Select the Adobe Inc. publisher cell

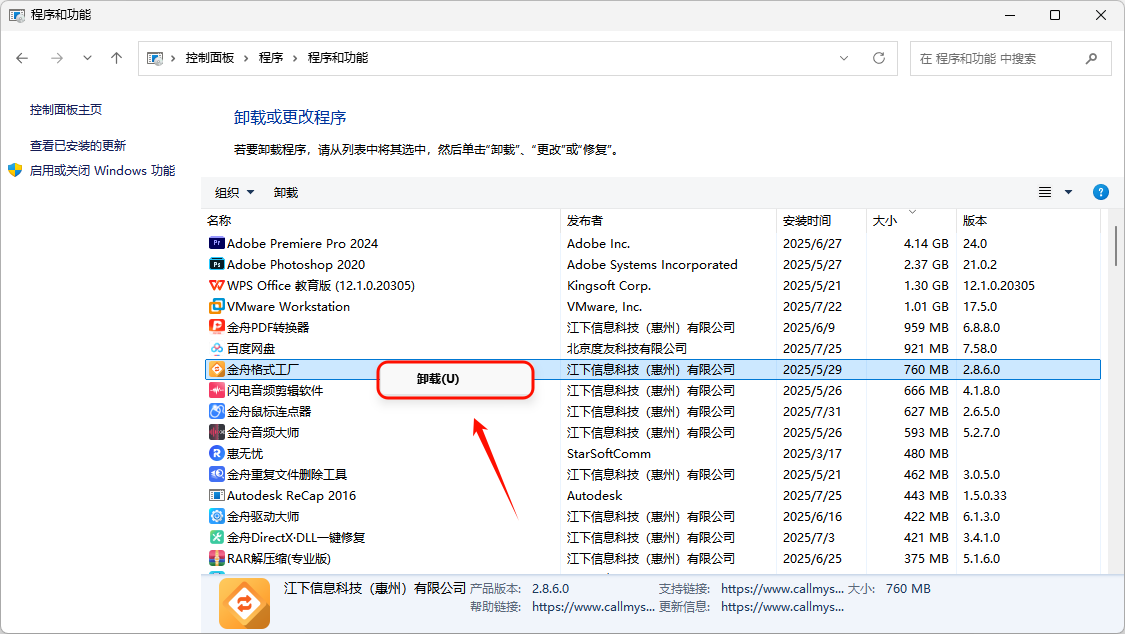(x=598, y=243)
